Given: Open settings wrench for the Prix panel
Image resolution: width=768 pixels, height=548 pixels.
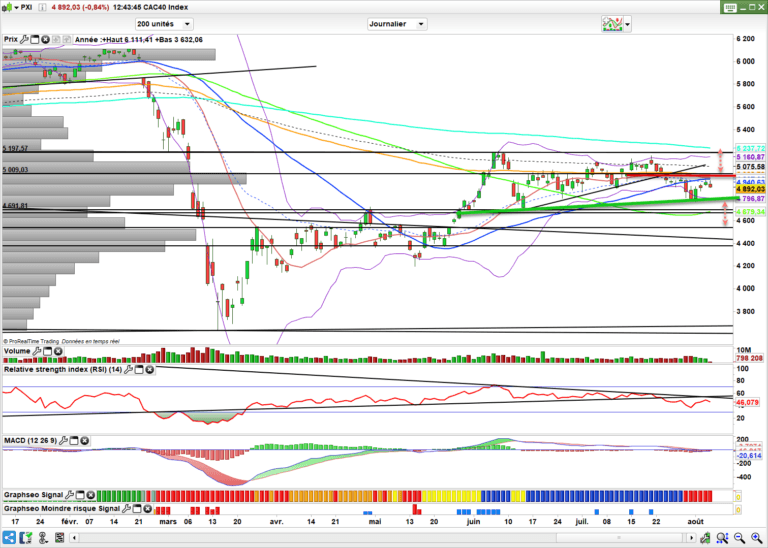Looking at the screenshot, I should click(25, 40).
